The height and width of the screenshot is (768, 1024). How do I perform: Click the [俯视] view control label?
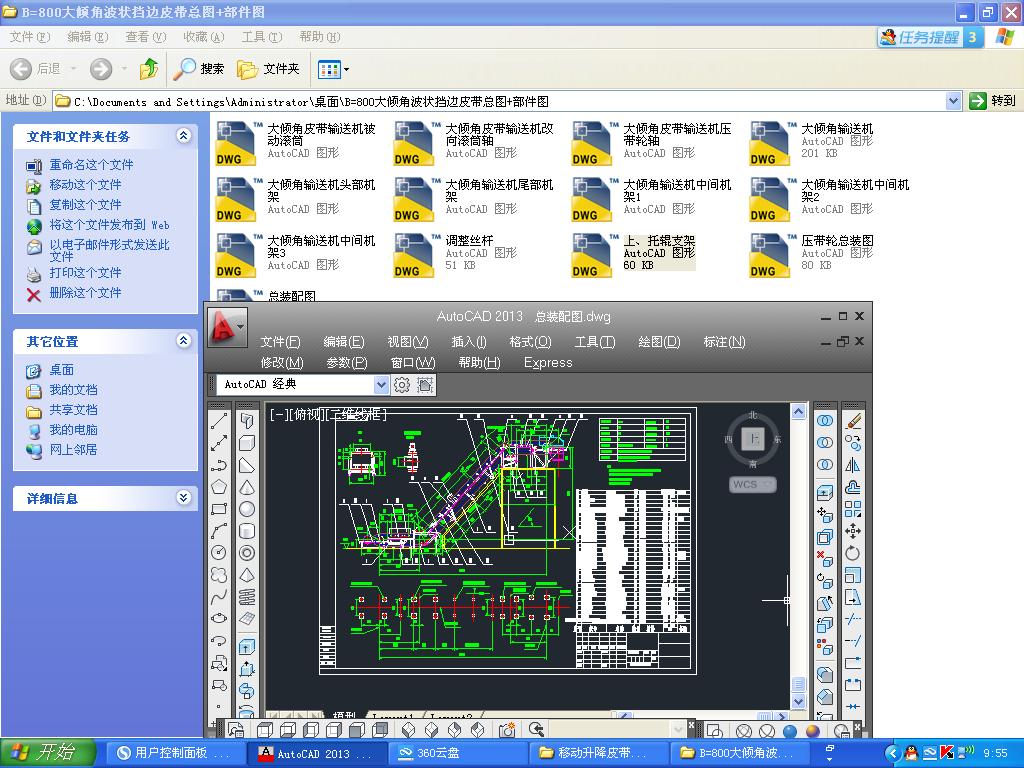tap(308, 414)
